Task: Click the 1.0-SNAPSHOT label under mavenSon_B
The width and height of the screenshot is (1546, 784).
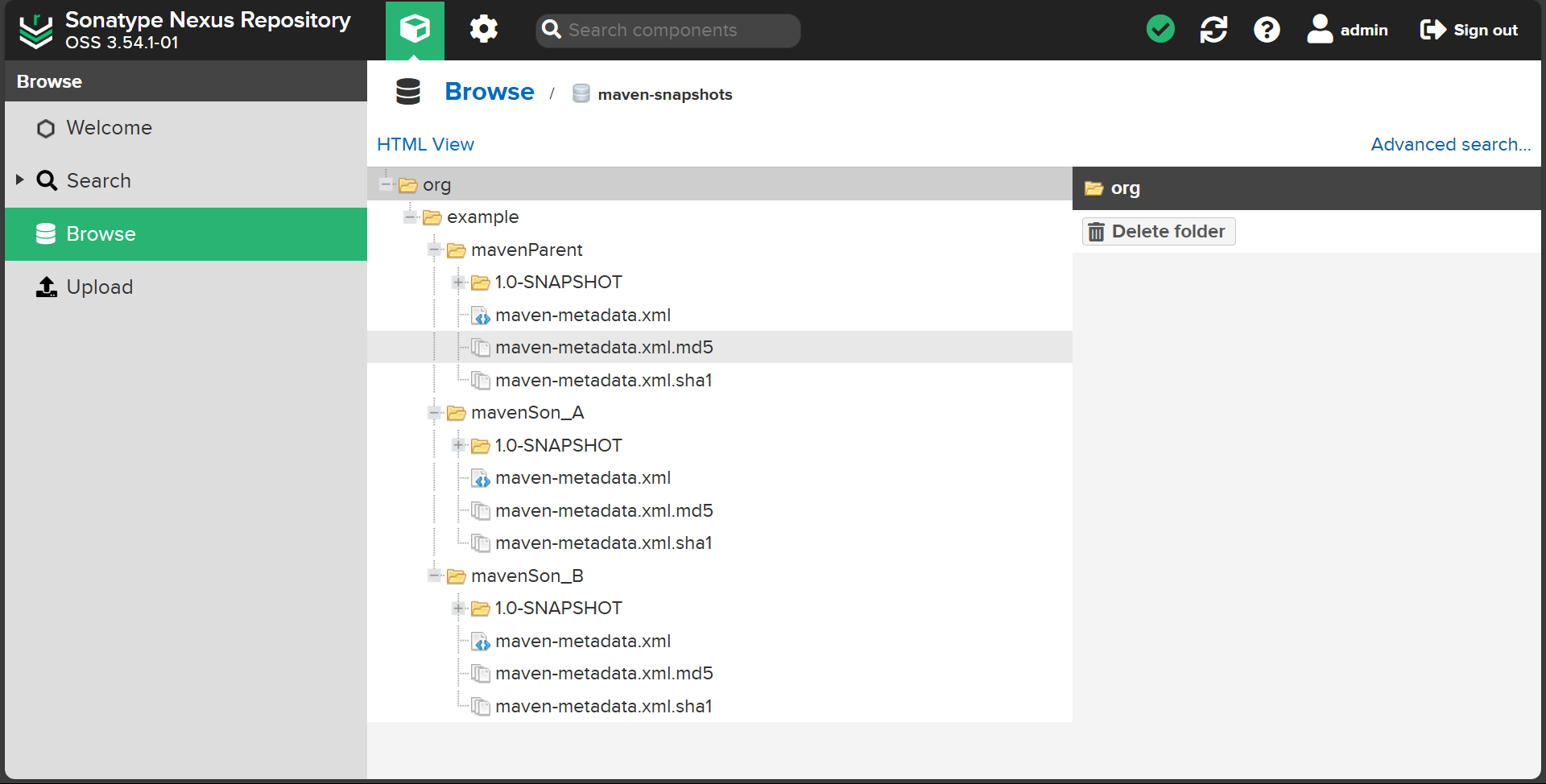Action: tap(558, 609)
